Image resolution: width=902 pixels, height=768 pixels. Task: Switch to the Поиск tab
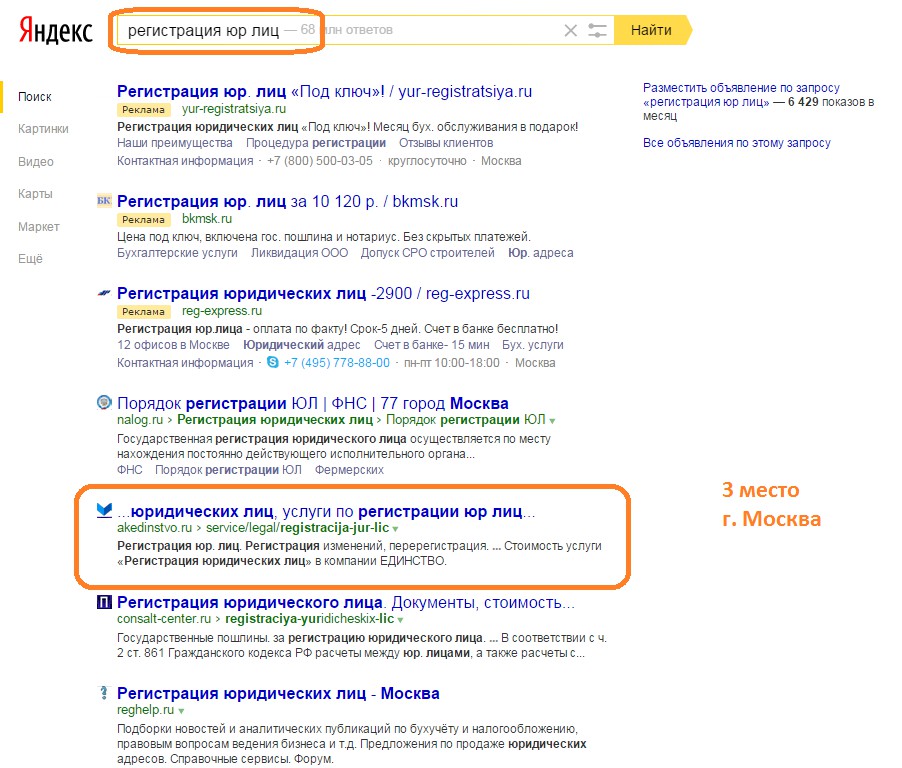[35, 97]
